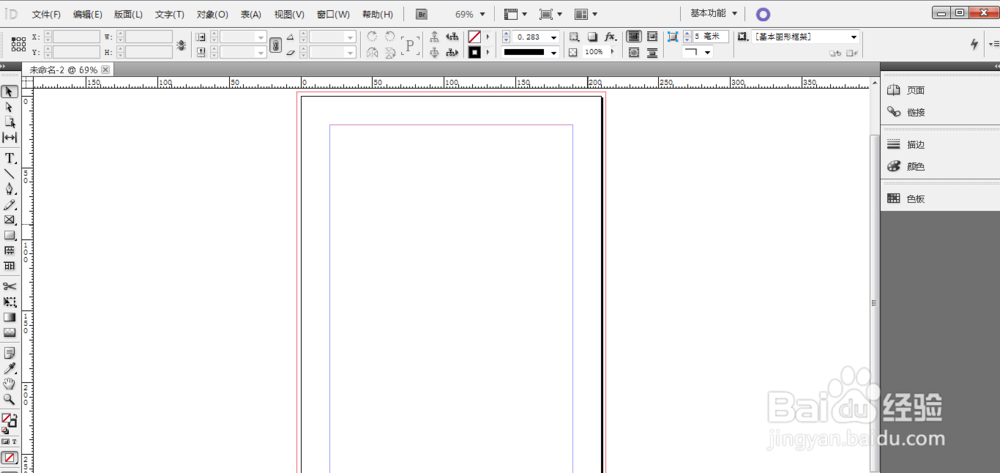
Task: Open the 对象(O) menu
Action: [x=212, y=14]
